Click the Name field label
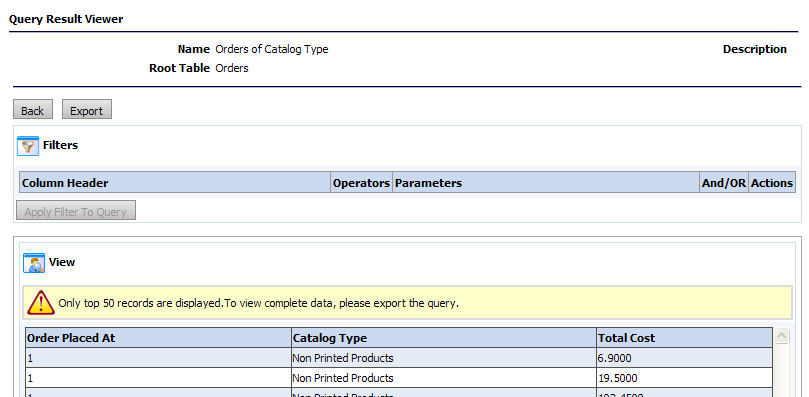This screenshot has width=809, height=397. pos(193,50)
